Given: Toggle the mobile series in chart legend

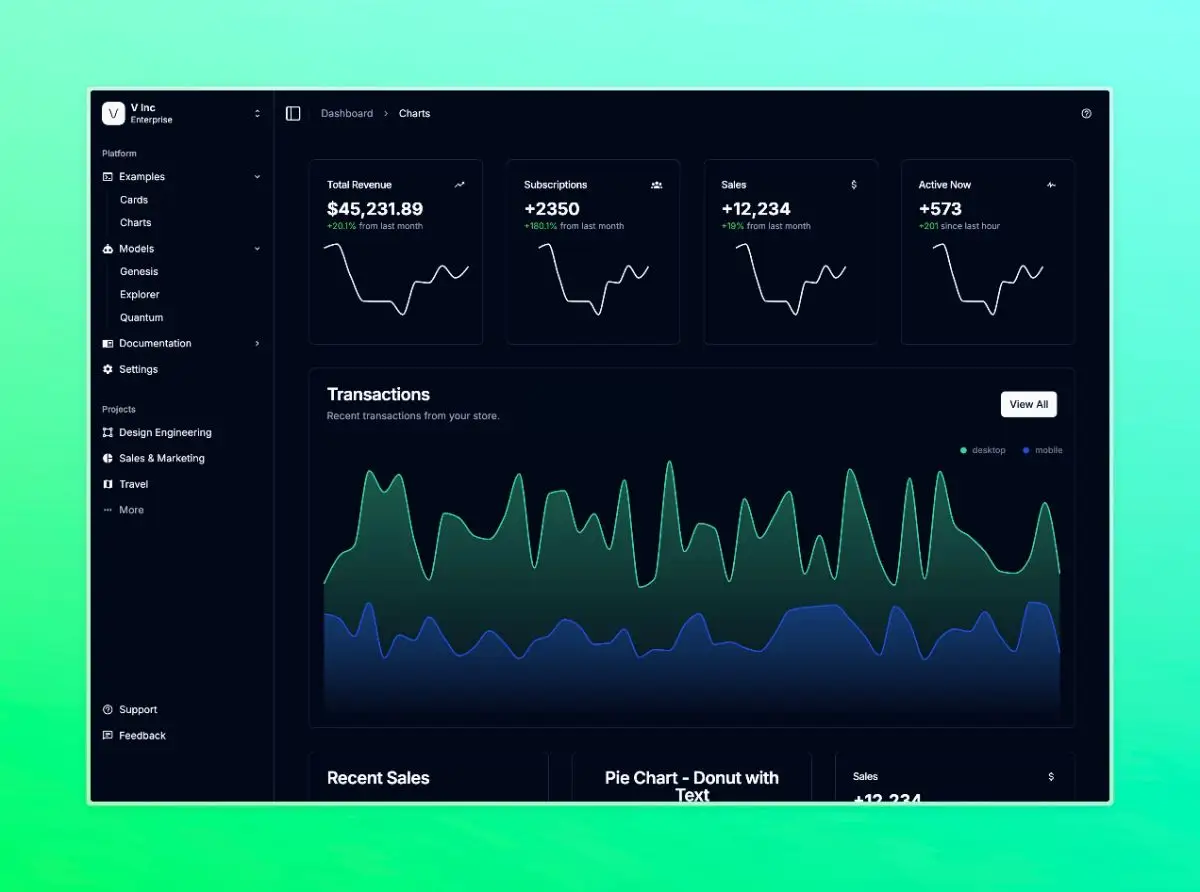Looking at the screenshot, I should click(x=1042, y=451).
